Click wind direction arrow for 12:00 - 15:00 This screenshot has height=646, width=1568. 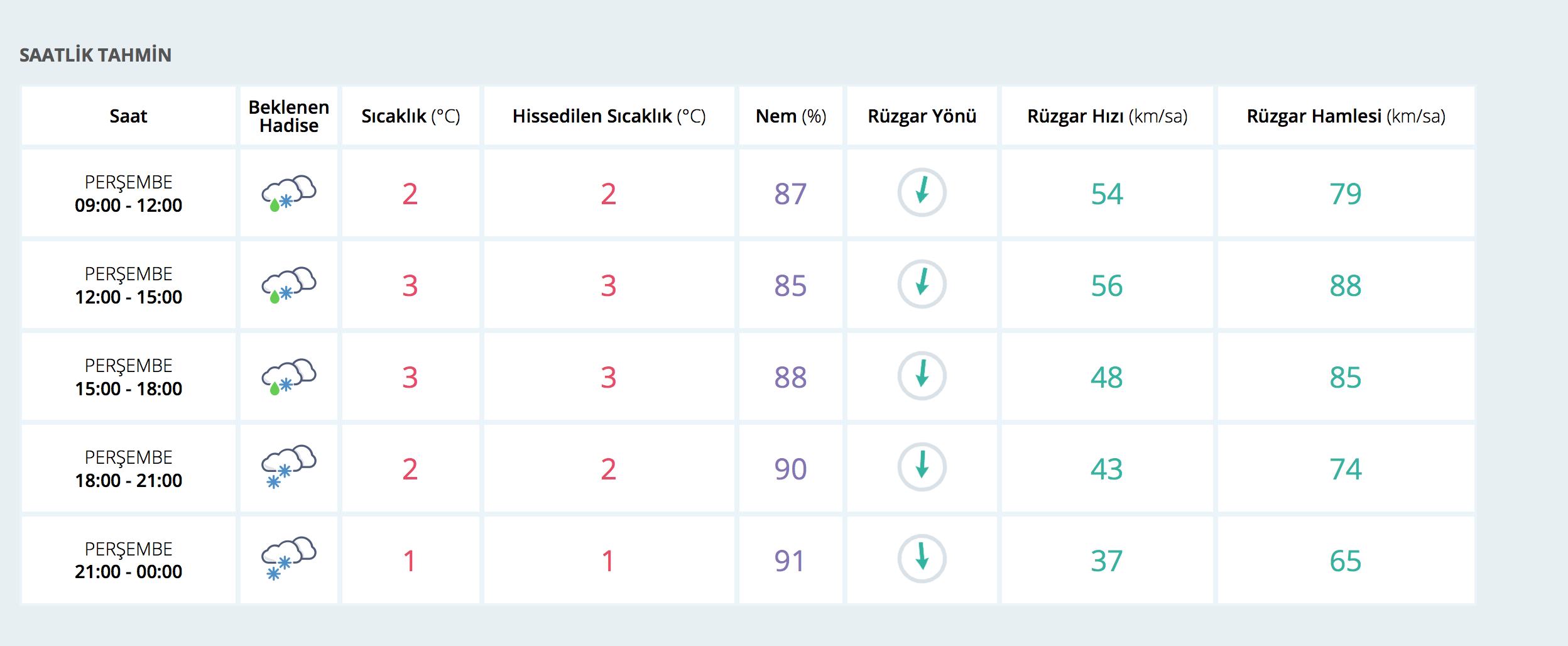coord(922,284)
